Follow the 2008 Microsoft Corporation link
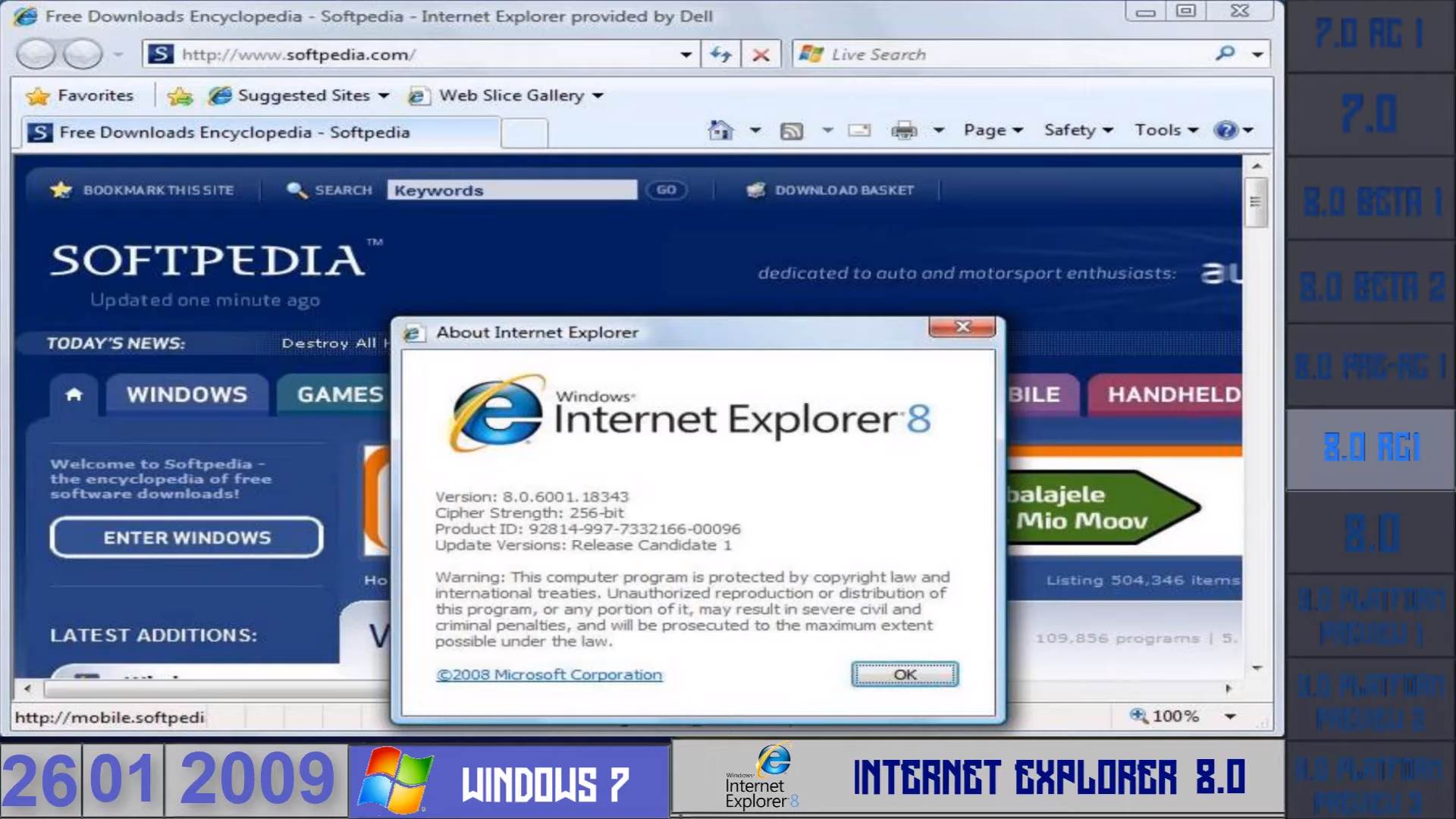The image size is (1456, 819). pyautogui.click(x=549, y=674)
